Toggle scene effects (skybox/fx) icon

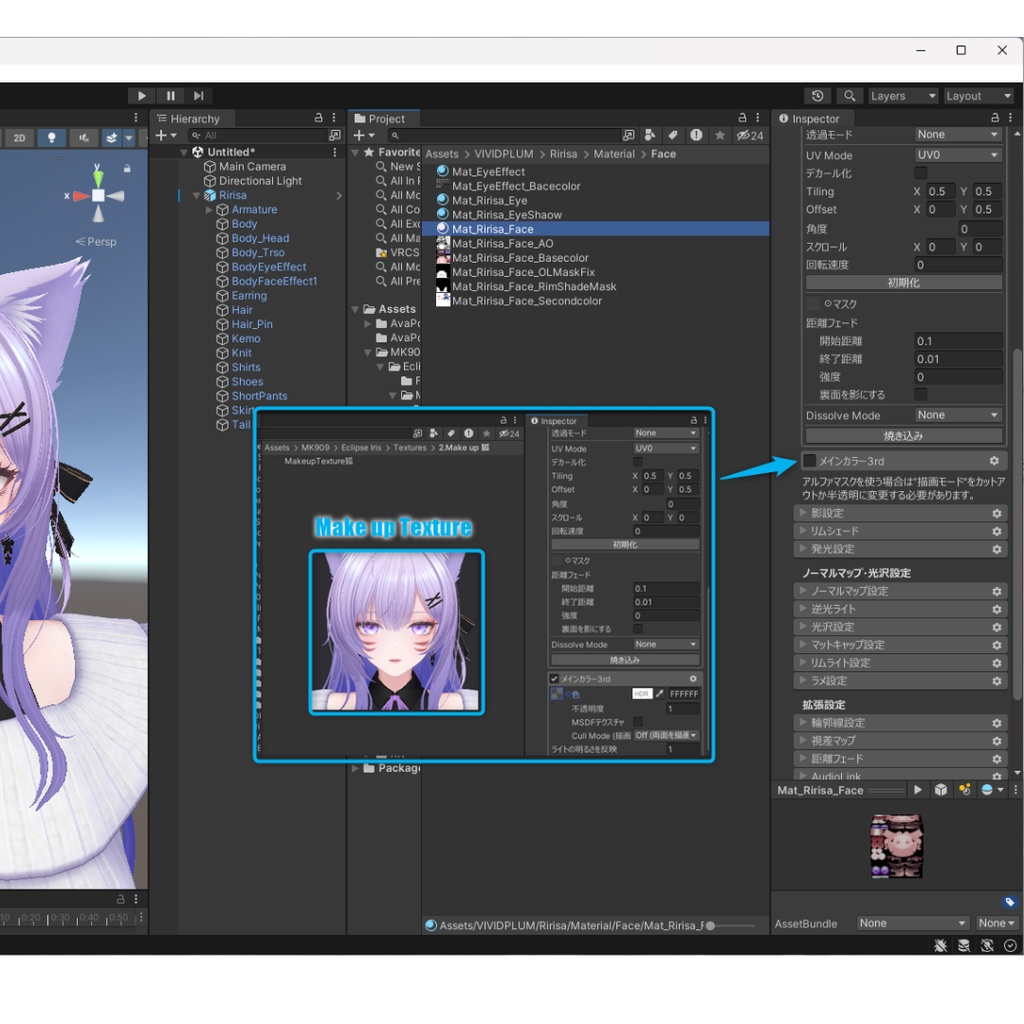pyautogui.click(x=112, y=138)
